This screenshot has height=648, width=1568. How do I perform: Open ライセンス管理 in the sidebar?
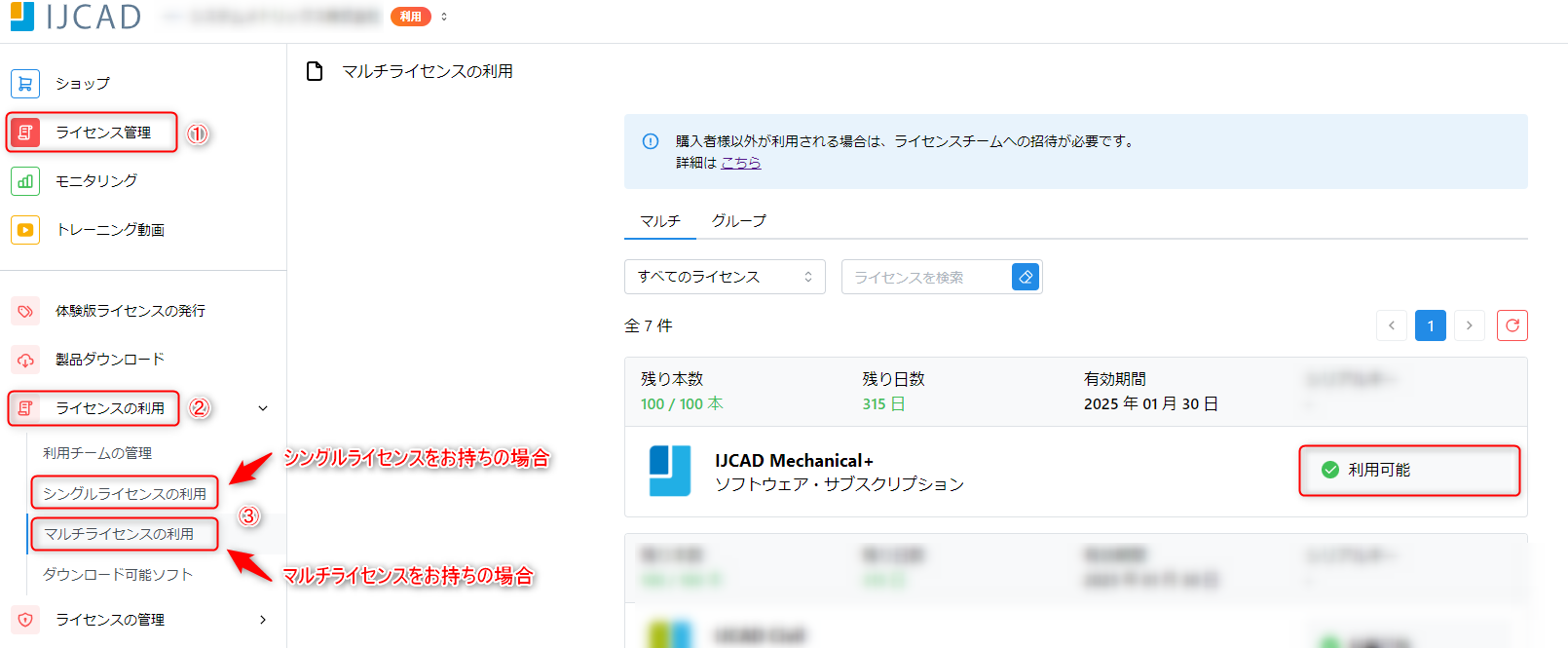103,133
